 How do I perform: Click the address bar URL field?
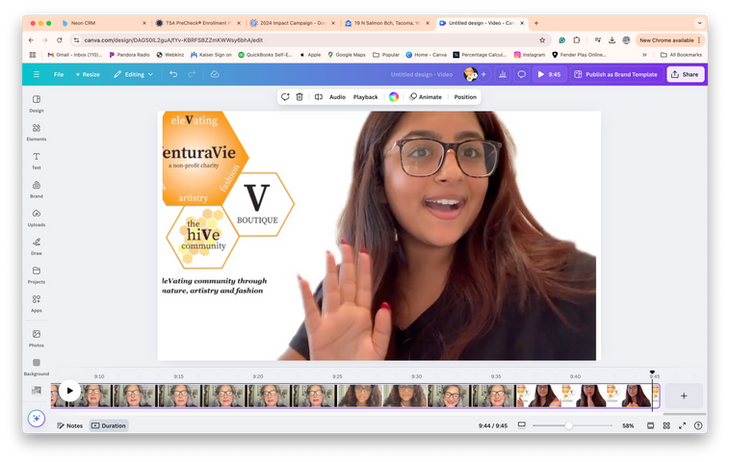307,40
